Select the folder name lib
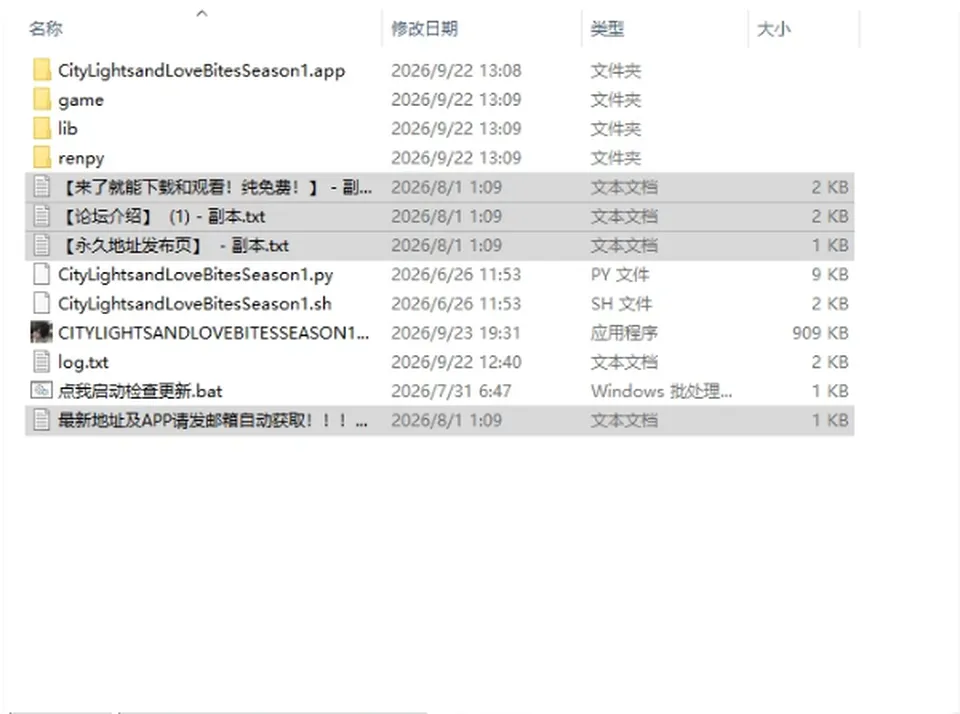Screen dimensions: 960x714 point(68,129)
